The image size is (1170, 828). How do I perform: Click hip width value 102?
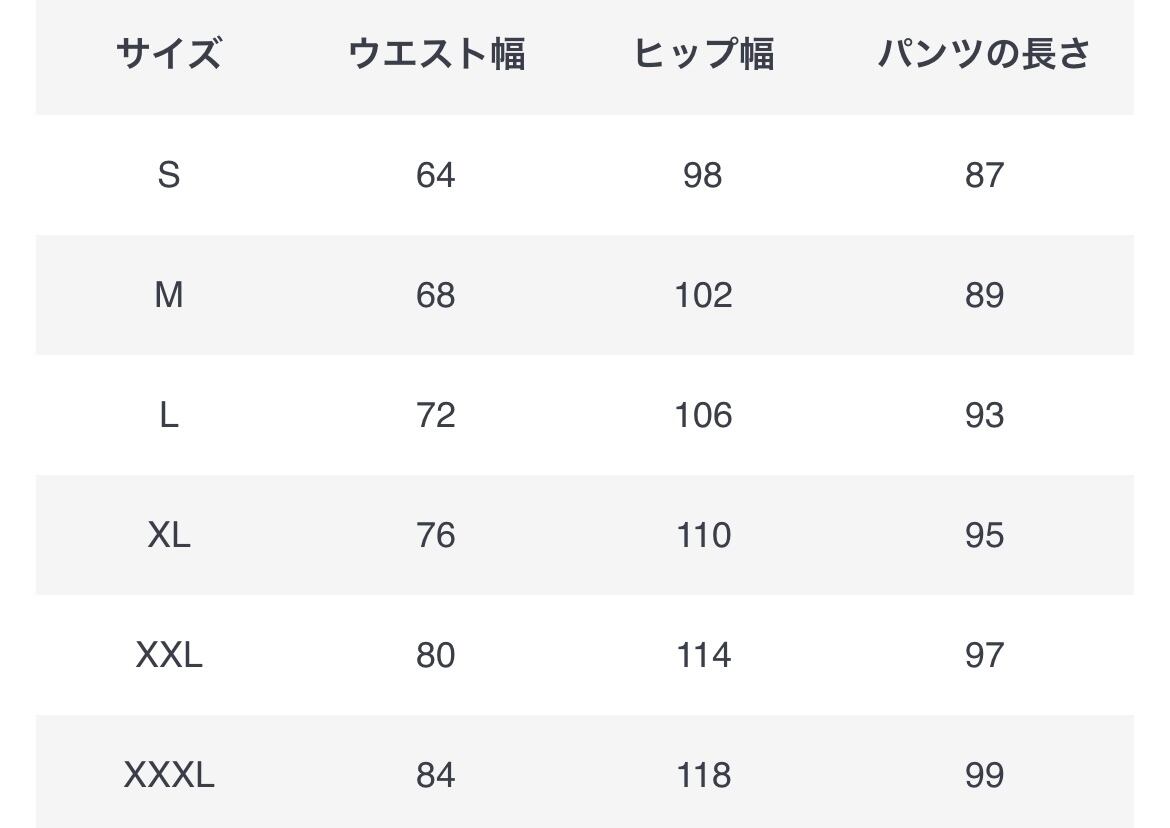point(702,295)
